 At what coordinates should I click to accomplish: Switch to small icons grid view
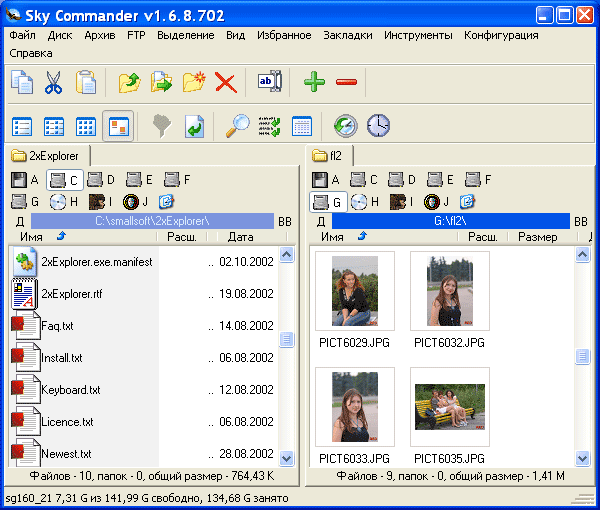coord(86,127)
